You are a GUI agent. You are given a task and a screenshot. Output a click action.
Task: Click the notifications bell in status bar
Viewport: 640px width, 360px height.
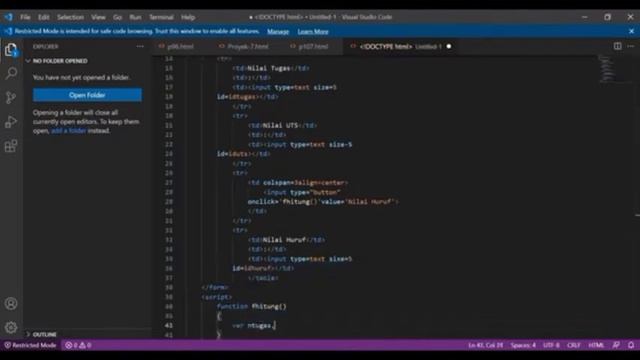tap(631, 345)
